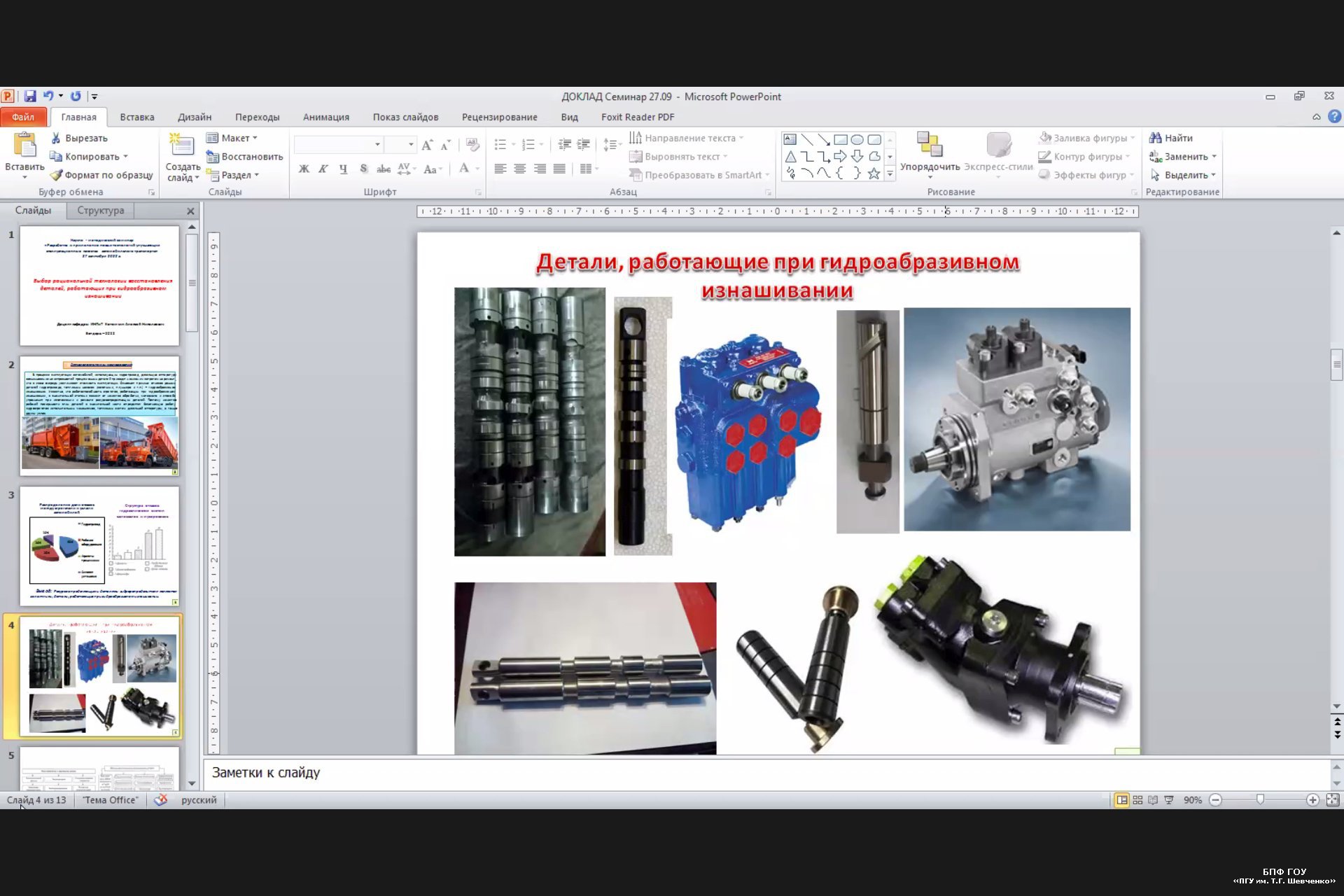This screenshot has width=1344, height=896.
Task: Open the font size dropdown
Action: click(411, 145)
